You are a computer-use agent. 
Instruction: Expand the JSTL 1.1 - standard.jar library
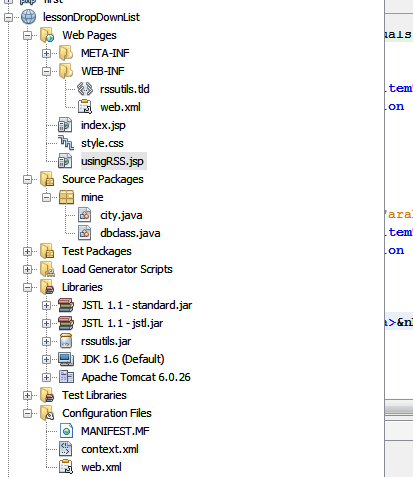(x=47, y=305)
